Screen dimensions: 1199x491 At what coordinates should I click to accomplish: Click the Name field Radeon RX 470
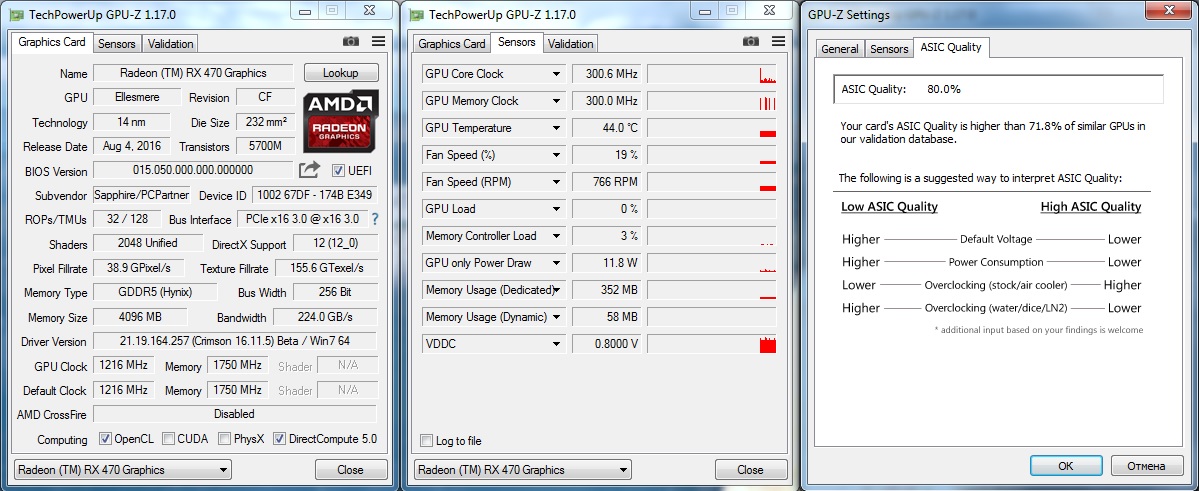[193, 73]
